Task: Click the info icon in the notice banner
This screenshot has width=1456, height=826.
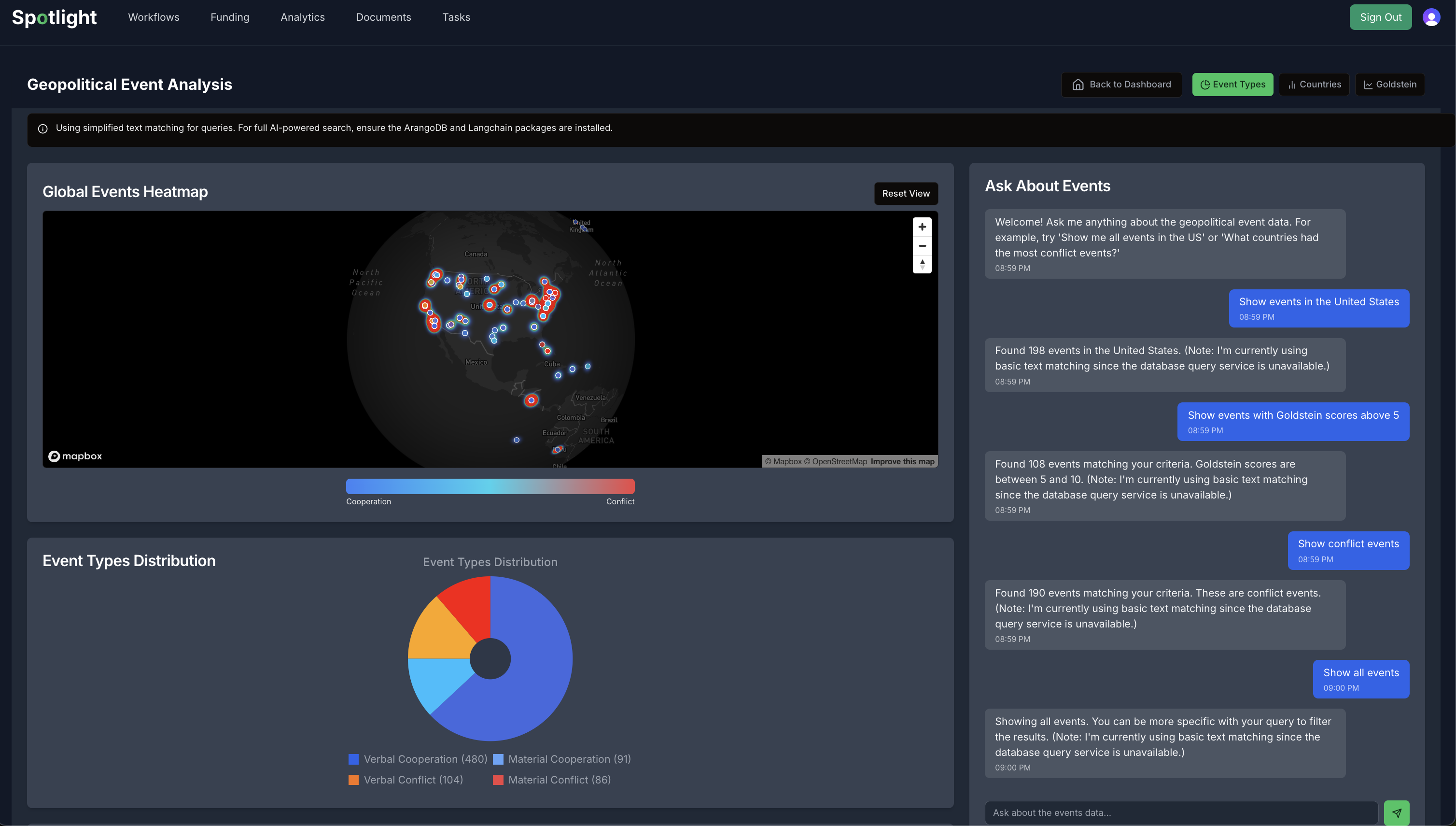Action: pos(42,129)
